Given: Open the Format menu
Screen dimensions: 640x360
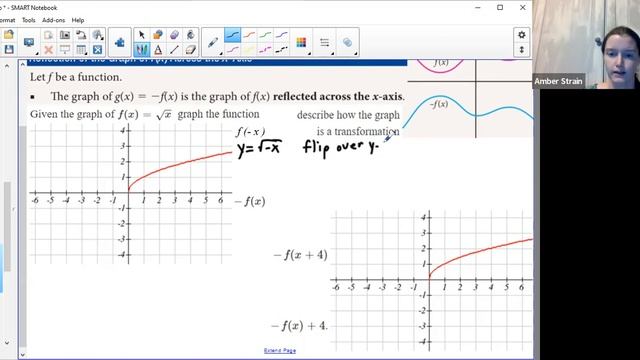Looking at the screenshot, I should (7, 20).
